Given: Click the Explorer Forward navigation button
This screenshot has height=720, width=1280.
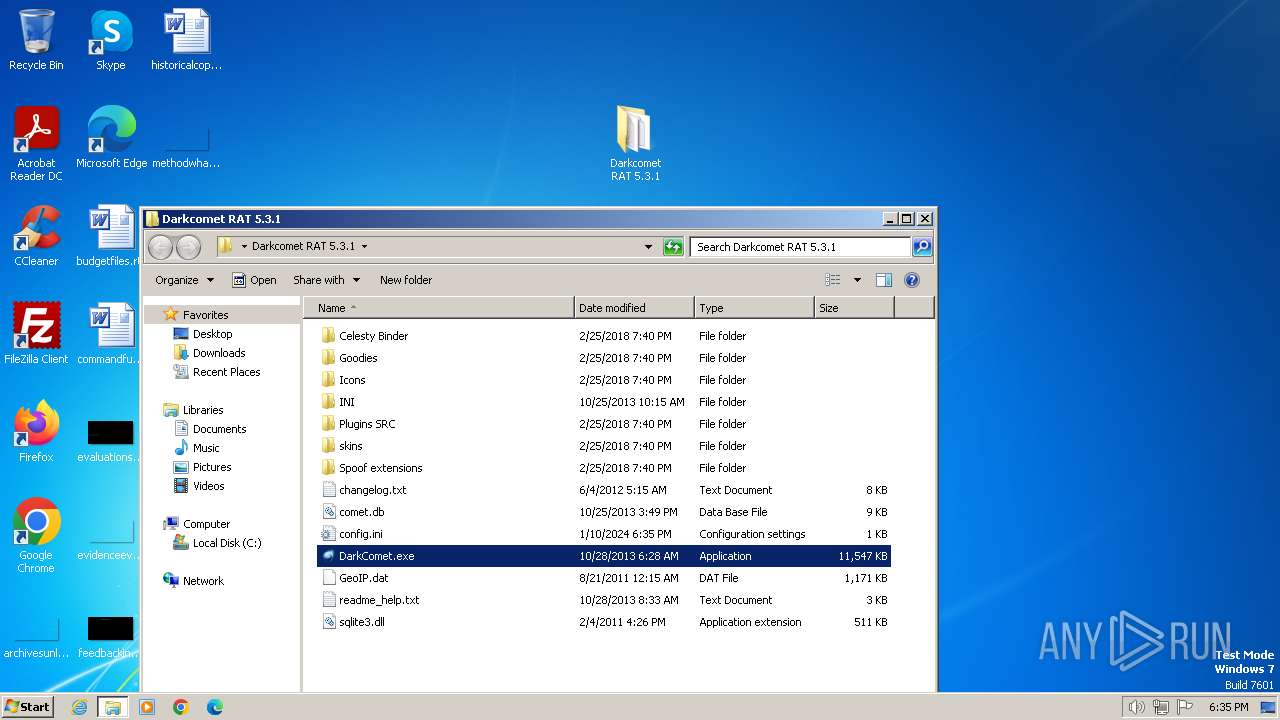Looking at the screenshot, I should 188,247.
